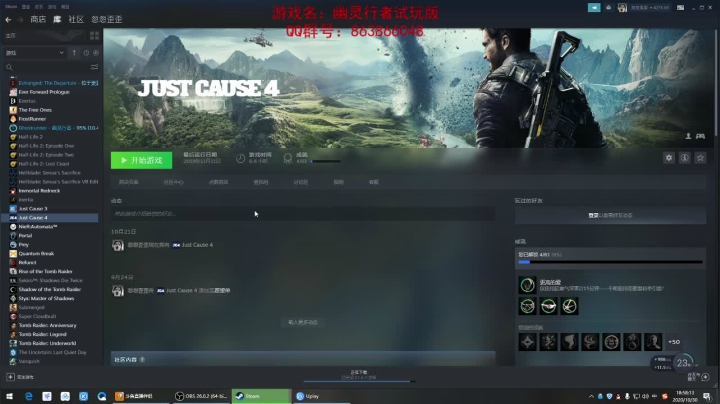720x404 pixels.
Task: Toggle the sort ascending arrow button
Action: (x=74, y=53)
